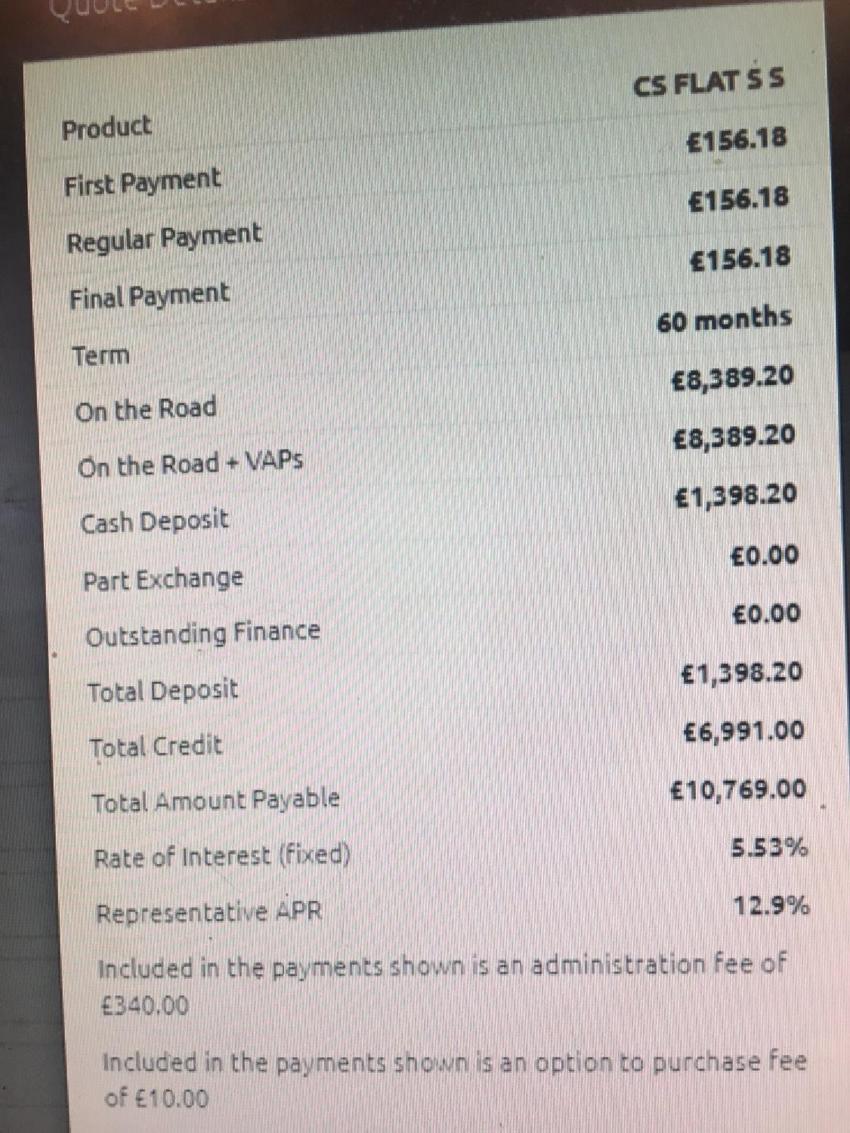Select the Total Credit amount £6,991.00
The image size is (850, 1133).
click(x=744, y=731)
